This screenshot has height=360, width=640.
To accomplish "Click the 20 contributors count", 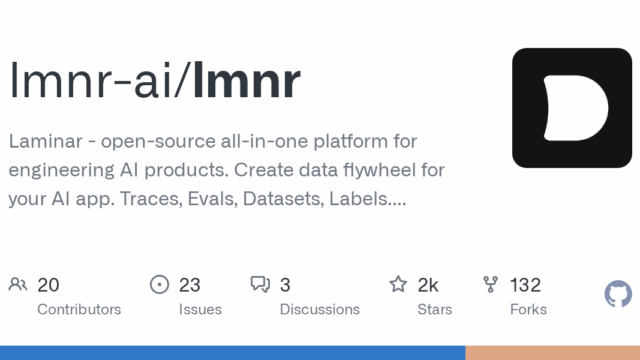I will click(x=48, y=285).
